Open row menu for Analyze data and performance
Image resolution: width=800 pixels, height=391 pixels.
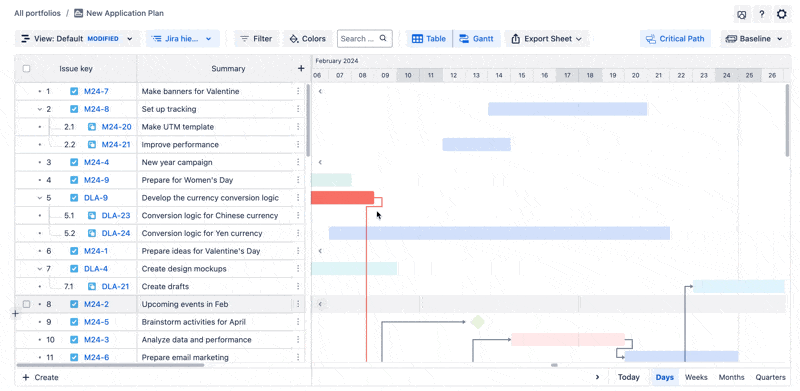coord(298,339)
